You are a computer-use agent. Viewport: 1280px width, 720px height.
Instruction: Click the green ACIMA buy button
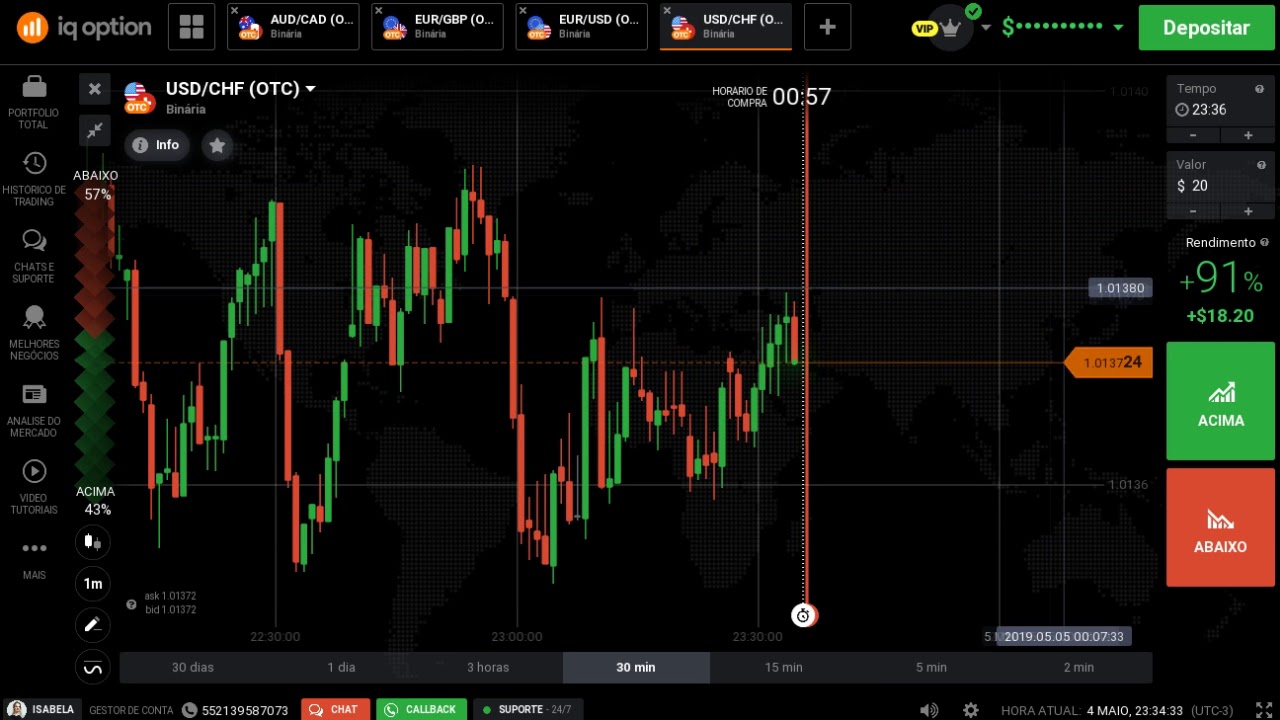[x=1220, y=401]
